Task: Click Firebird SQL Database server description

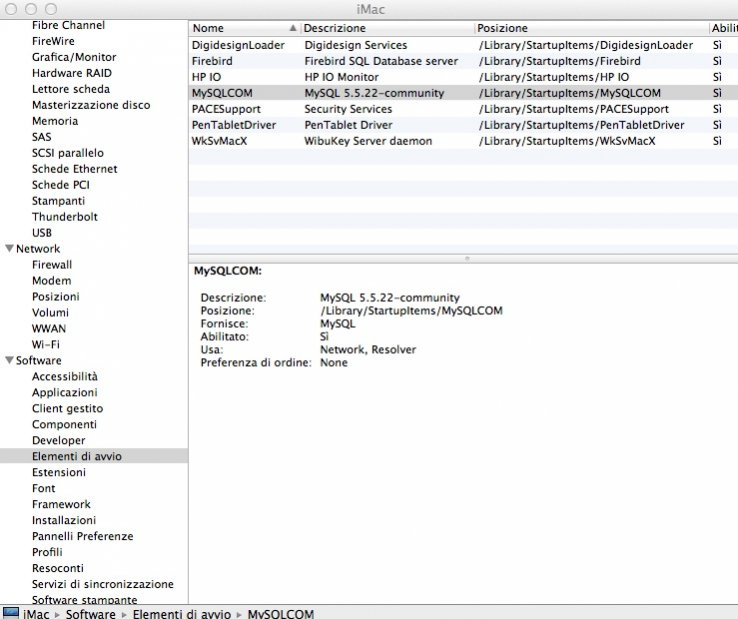Action: click(381, 61)
